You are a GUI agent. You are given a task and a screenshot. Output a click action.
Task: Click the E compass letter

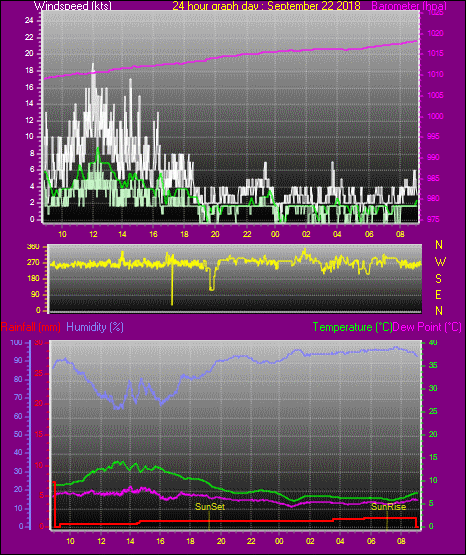click(x=438, y=294)
